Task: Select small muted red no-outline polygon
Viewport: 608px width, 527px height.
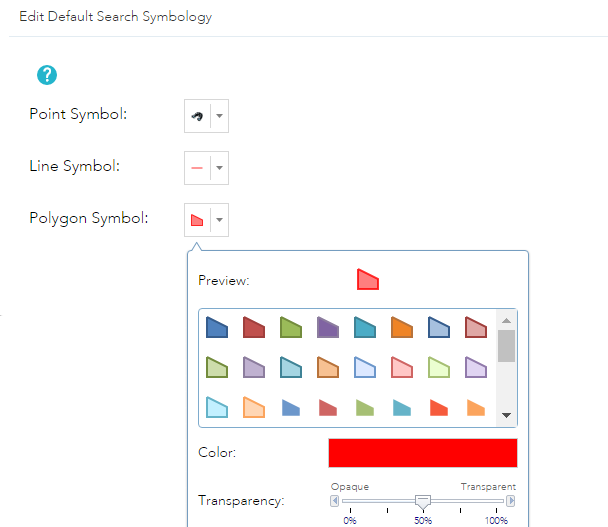Action: [x=328, y=408]
